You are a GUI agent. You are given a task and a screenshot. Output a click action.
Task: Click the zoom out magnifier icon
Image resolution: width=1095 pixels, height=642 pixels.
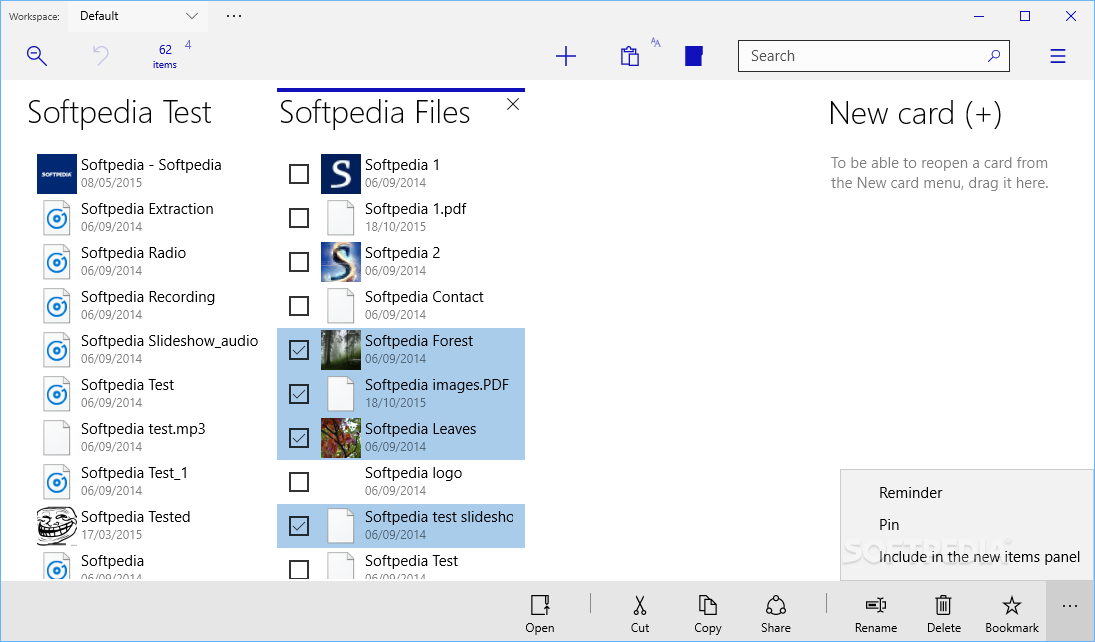[x=36, y=55]
